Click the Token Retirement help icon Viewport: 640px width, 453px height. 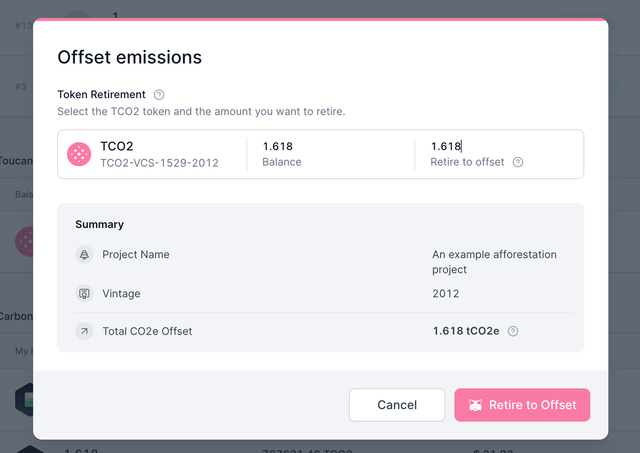tap(159, 95)
